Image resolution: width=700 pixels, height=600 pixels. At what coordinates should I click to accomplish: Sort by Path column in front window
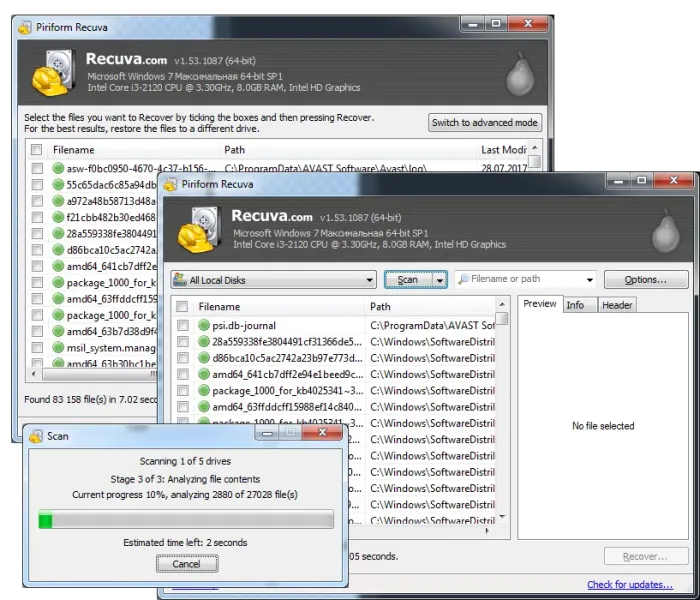pyautogui.click(x=430, y=307)
